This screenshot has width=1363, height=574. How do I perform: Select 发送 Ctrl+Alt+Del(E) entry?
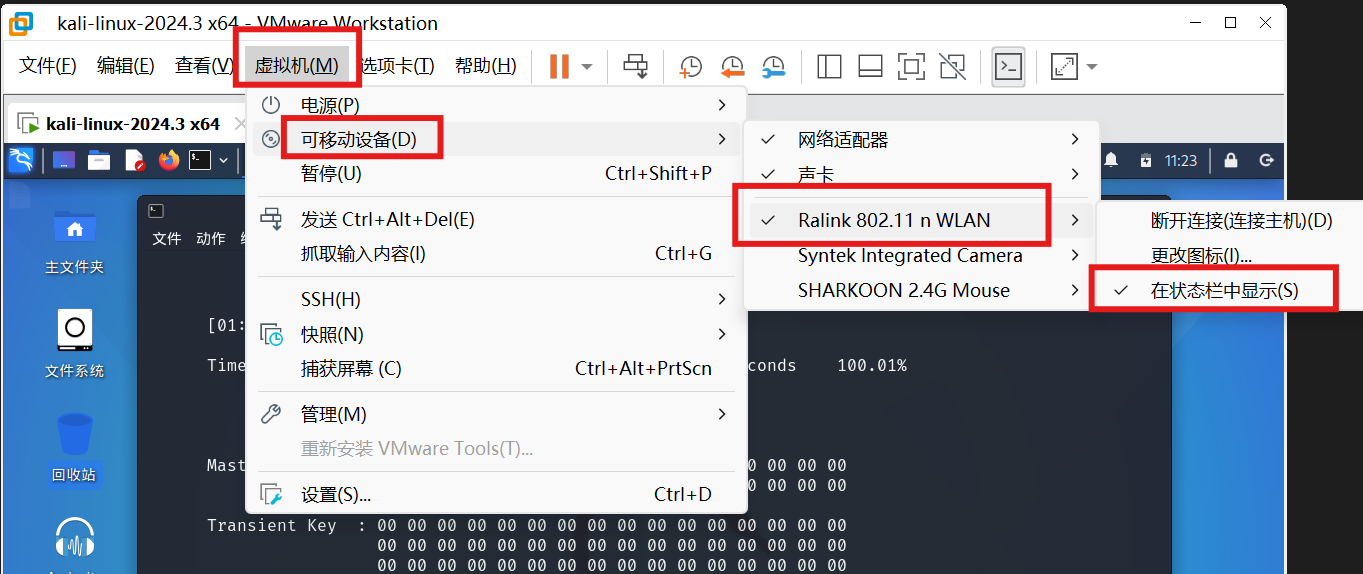pos(496,219)
